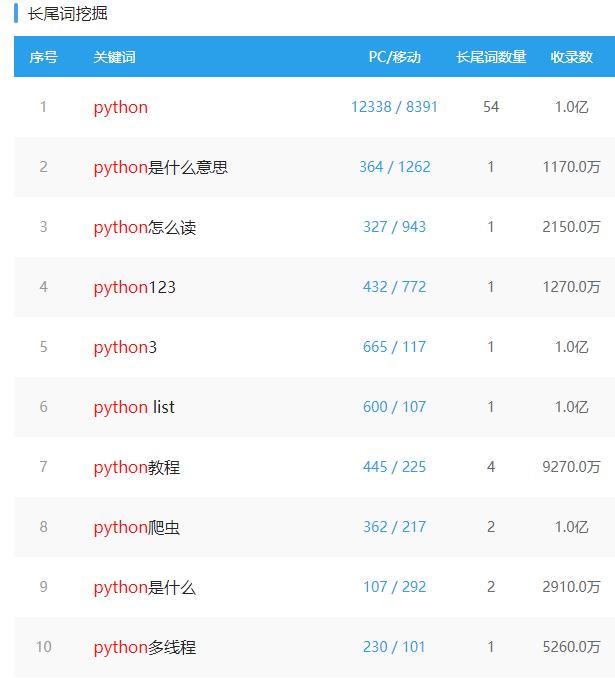The image size is (615, 678).
Task: Click the 长尾词数量 column header
Action: [x=491, y=57]
